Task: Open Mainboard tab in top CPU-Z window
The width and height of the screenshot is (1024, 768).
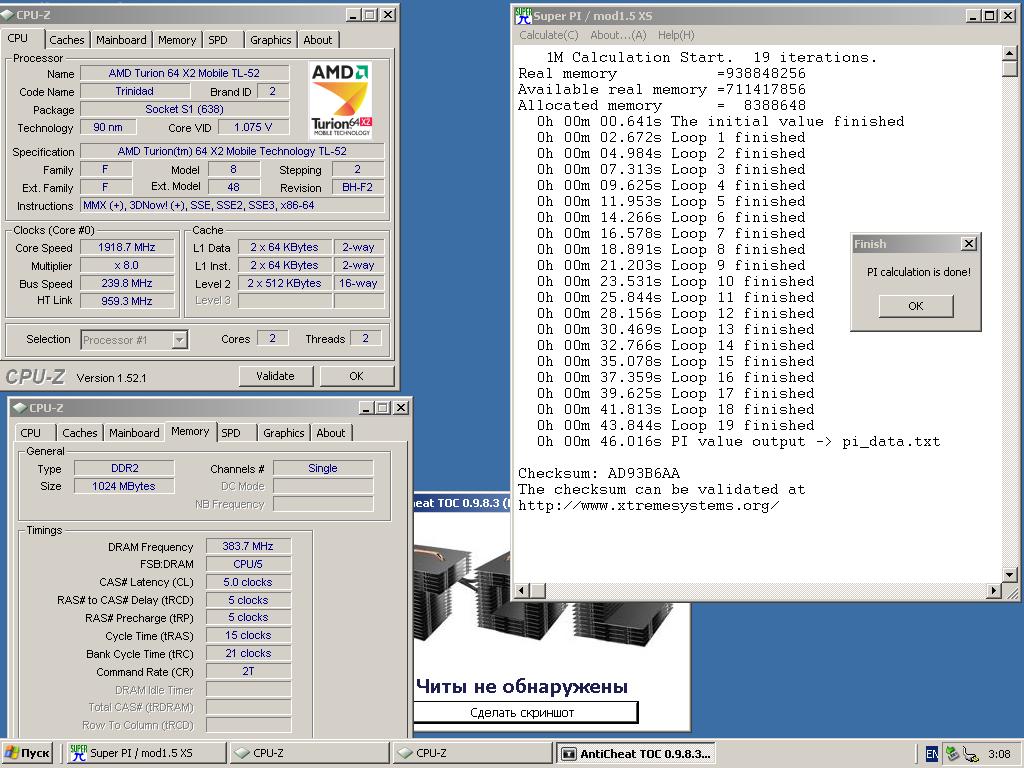Action: coord(121,40)
